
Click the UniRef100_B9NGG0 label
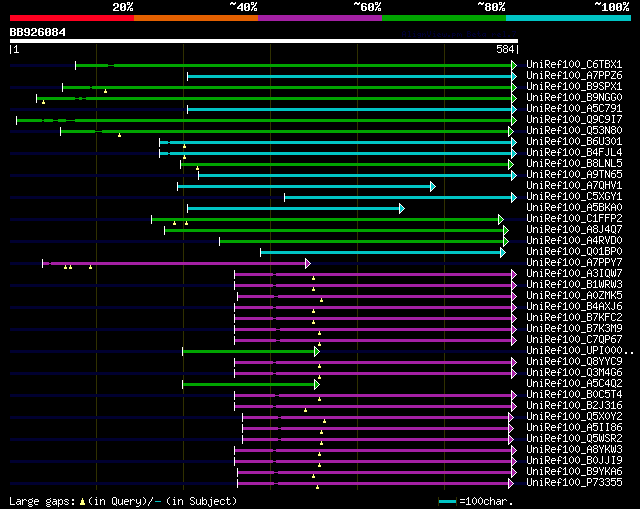pyautogui.click(x=574, y=98)
